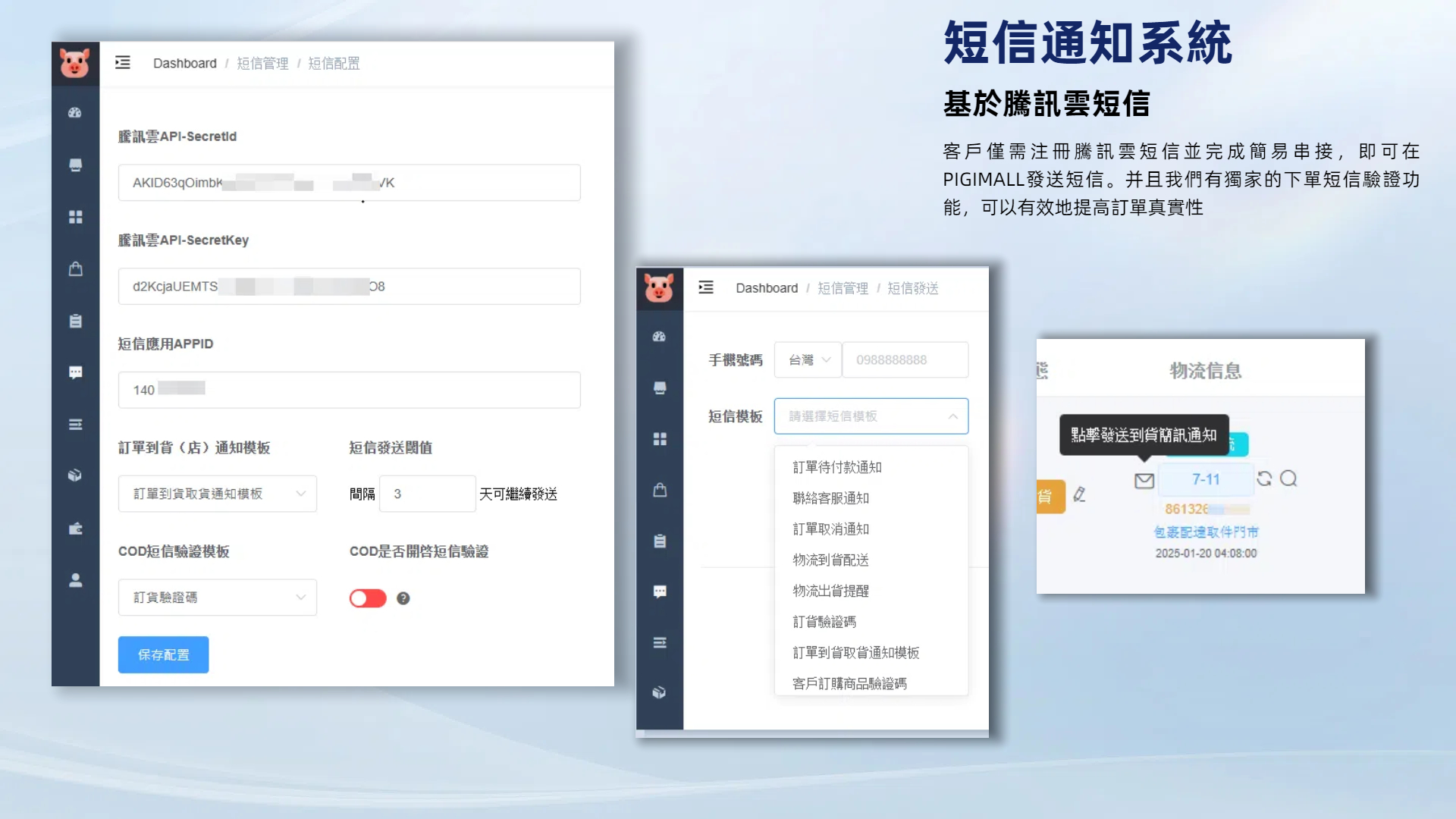Focus the 騰訊雲API-SecretKey input field

click(x=350, y=287)
